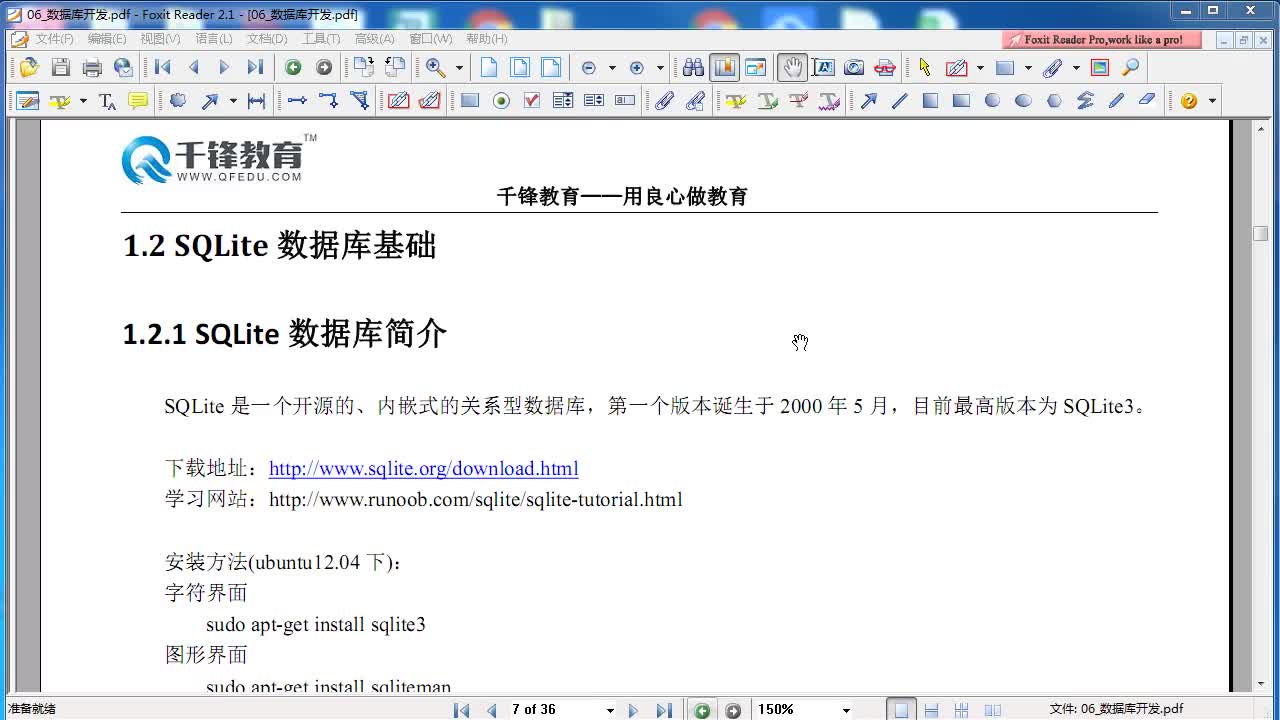Click the Email document icon
The height and width of the screenshot is (720, 1280).
click(x=123, y=68)
